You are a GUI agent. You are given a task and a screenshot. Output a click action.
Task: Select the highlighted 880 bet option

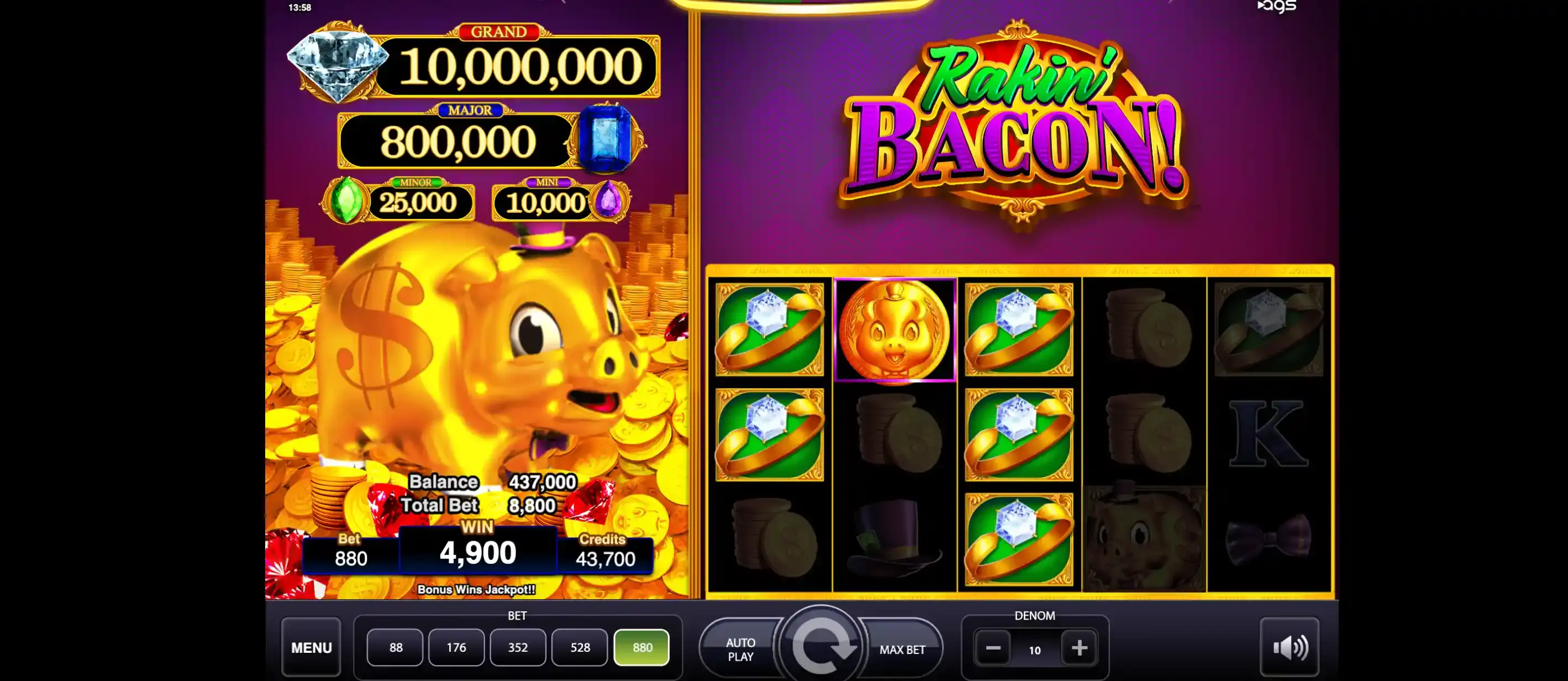pyautogui.click(x=641, y=647)
